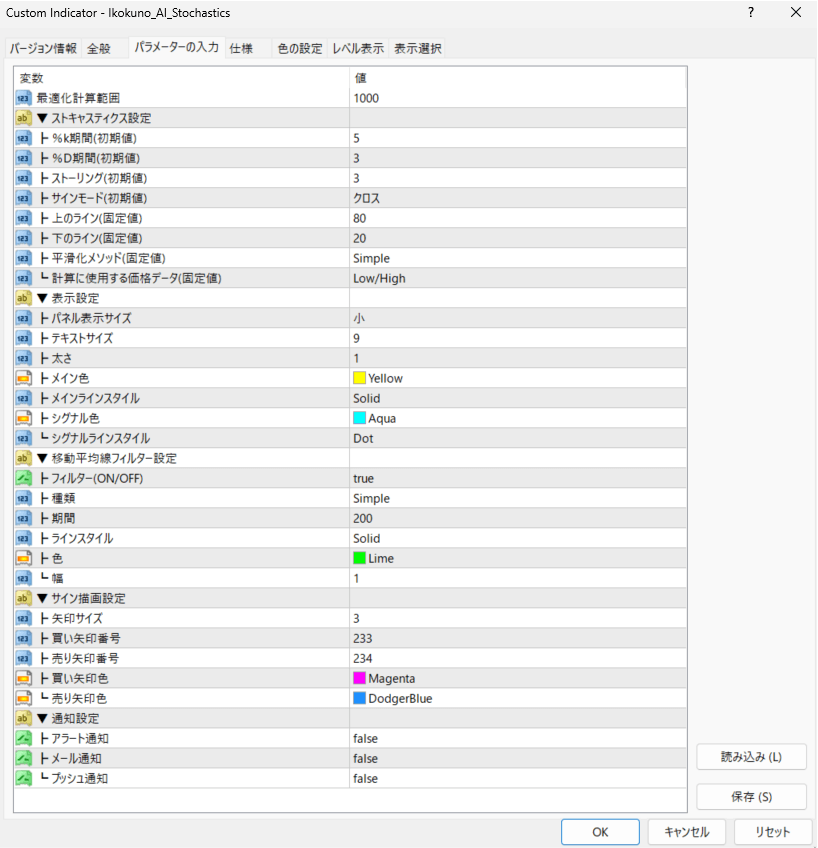The image size is (818, 848).
Task: Click the green chart icon beside フィルター(ON/OFF)
Action: (x=21, y=477)
